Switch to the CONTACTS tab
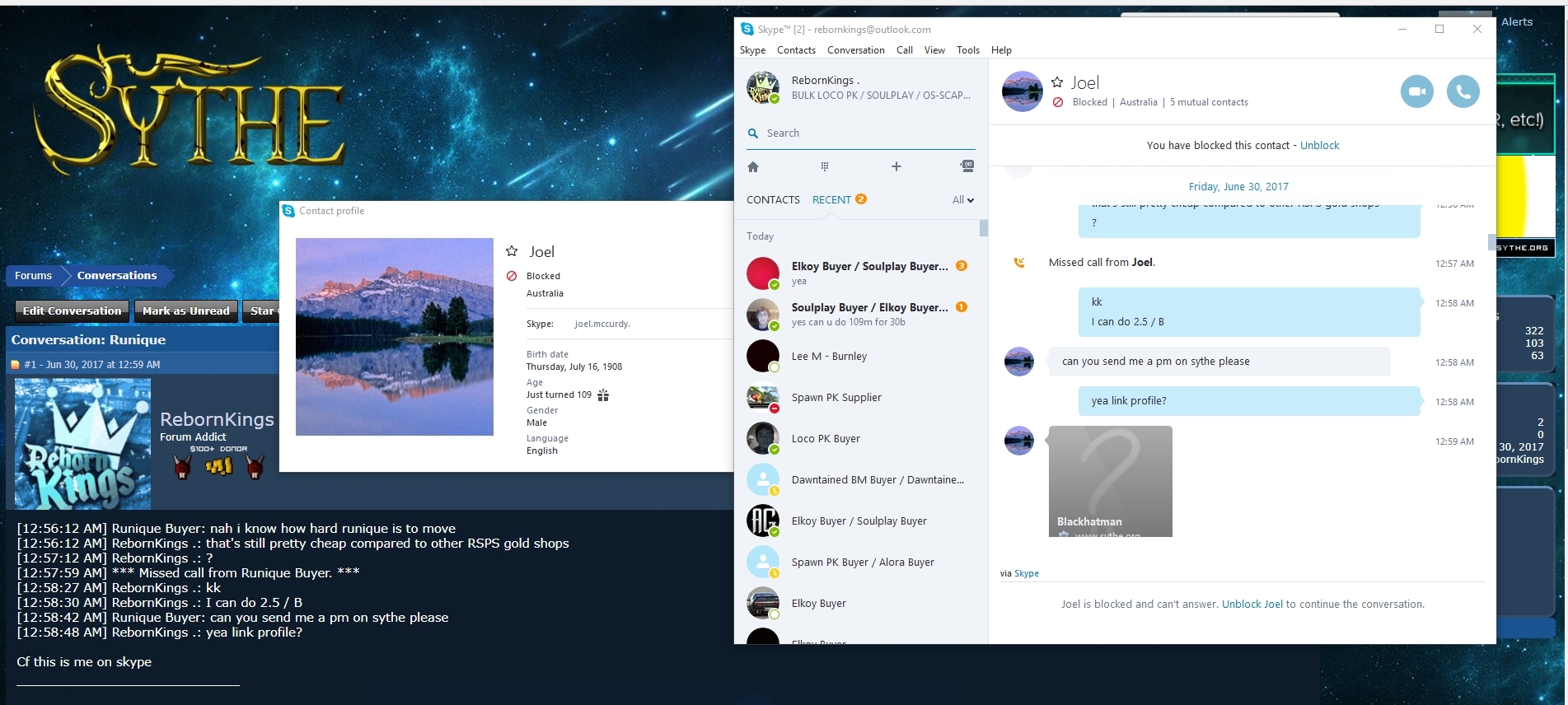Screen dimensions: 1568x705 click(773, 200)
